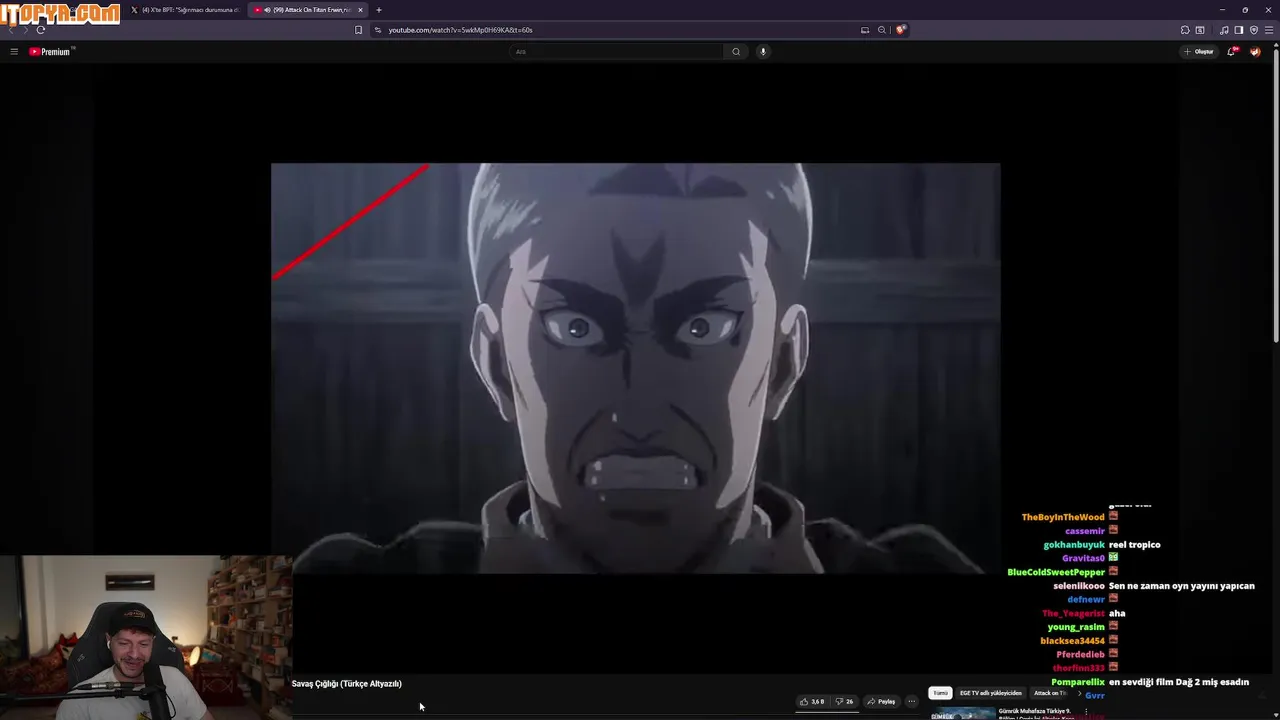
Task: Open the browser main hamburger menu
Action: [x=1269, y=30]
